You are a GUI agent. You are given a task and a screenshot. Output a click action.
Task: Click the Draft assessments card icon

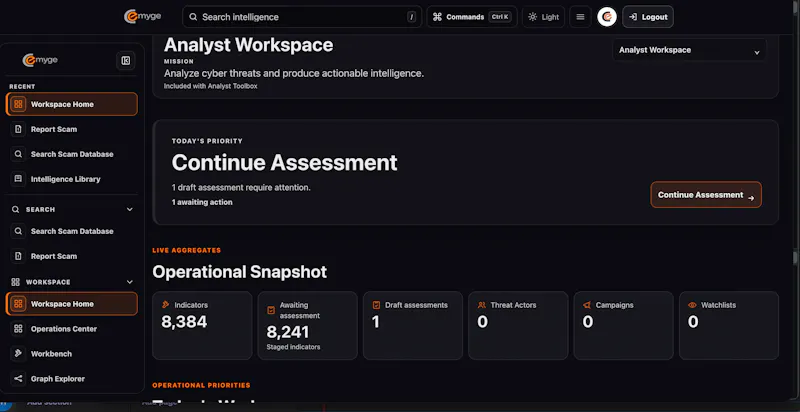(377, 305)
